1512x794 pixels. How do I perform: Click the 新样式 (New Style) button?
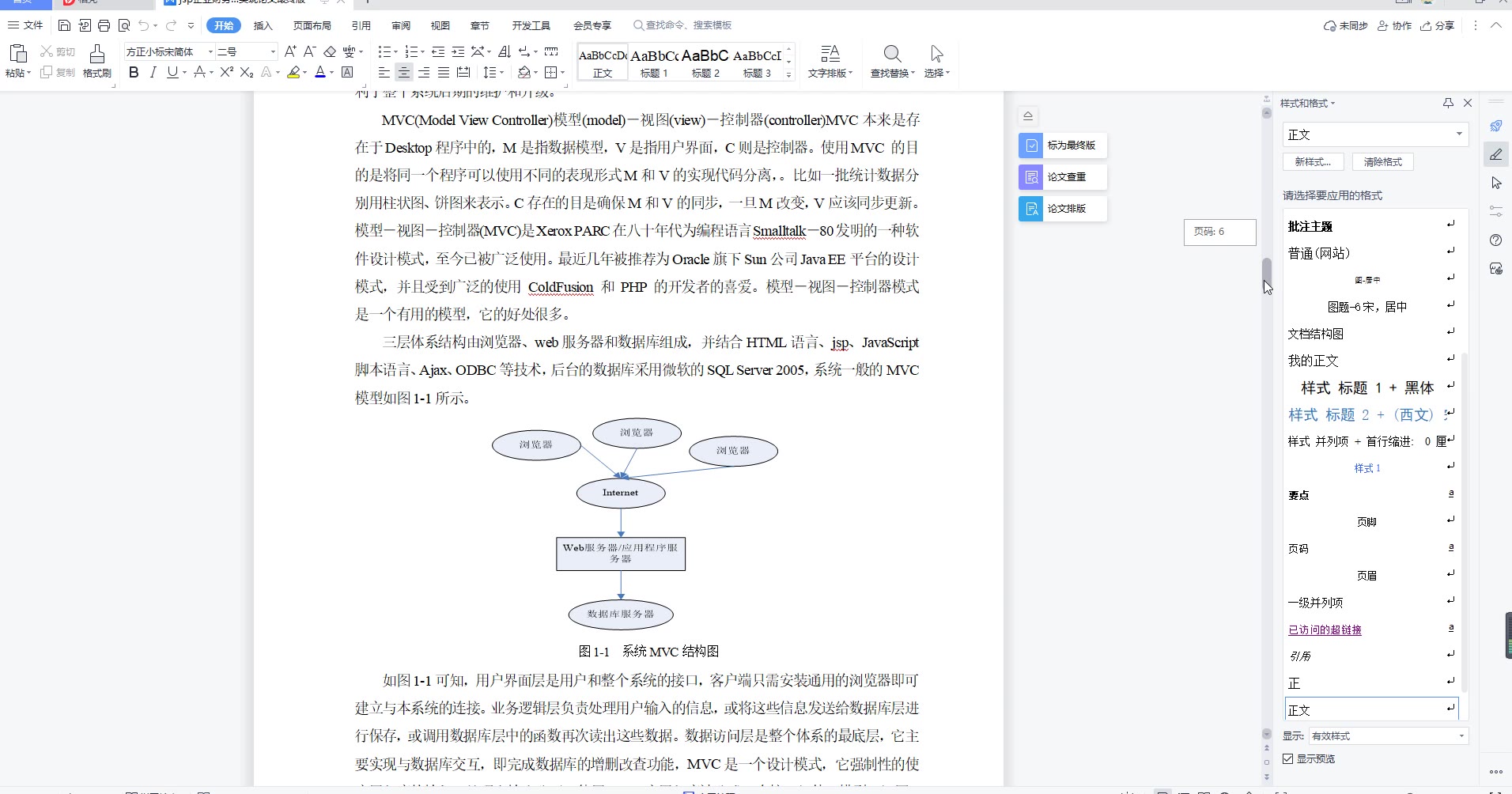pyautogui.click(x=1313, y=161)
